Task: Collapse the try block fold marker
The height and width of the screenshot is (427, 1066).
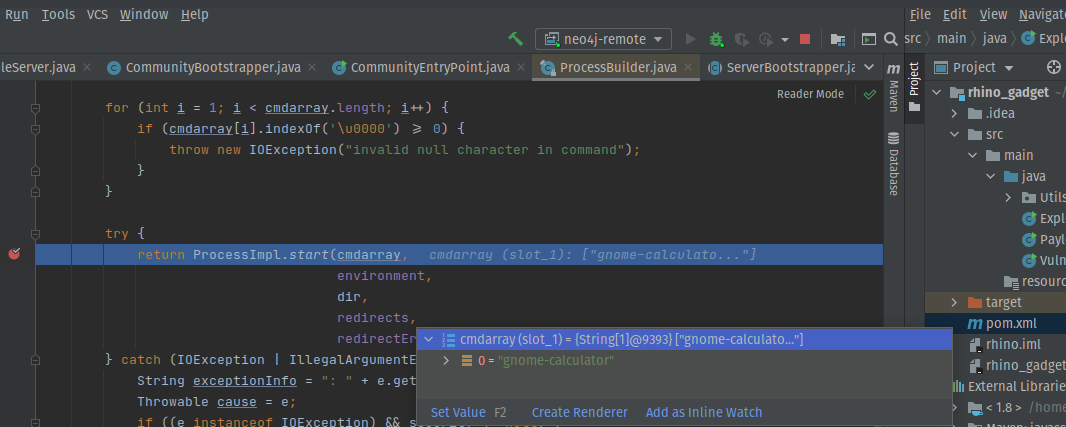Action: click(x=35, y=233)
